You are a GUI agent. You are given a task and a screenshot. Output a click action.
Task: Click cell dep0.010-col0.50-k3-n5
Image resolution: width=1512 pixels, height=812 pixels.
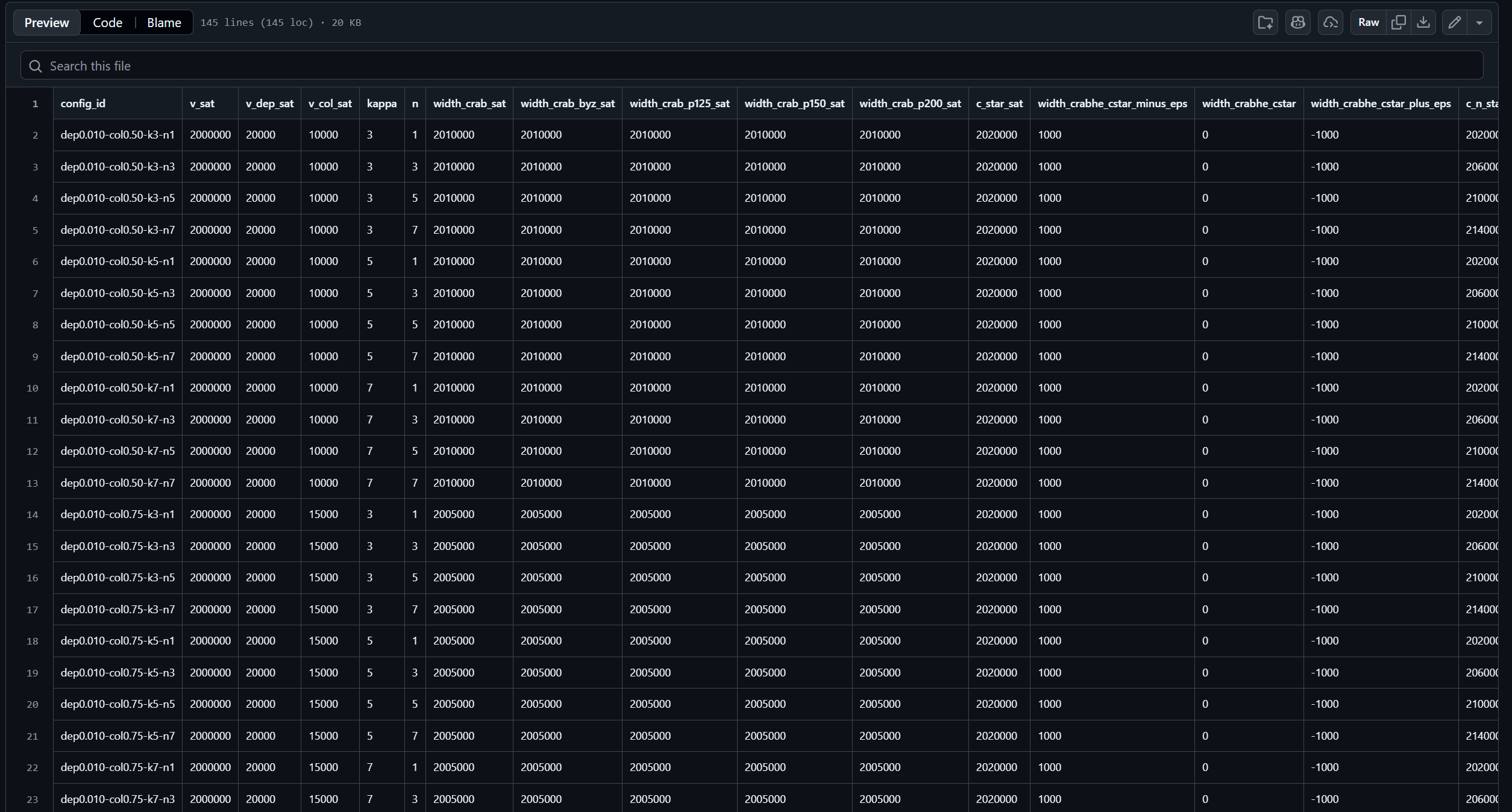click(x=118, y=198)
